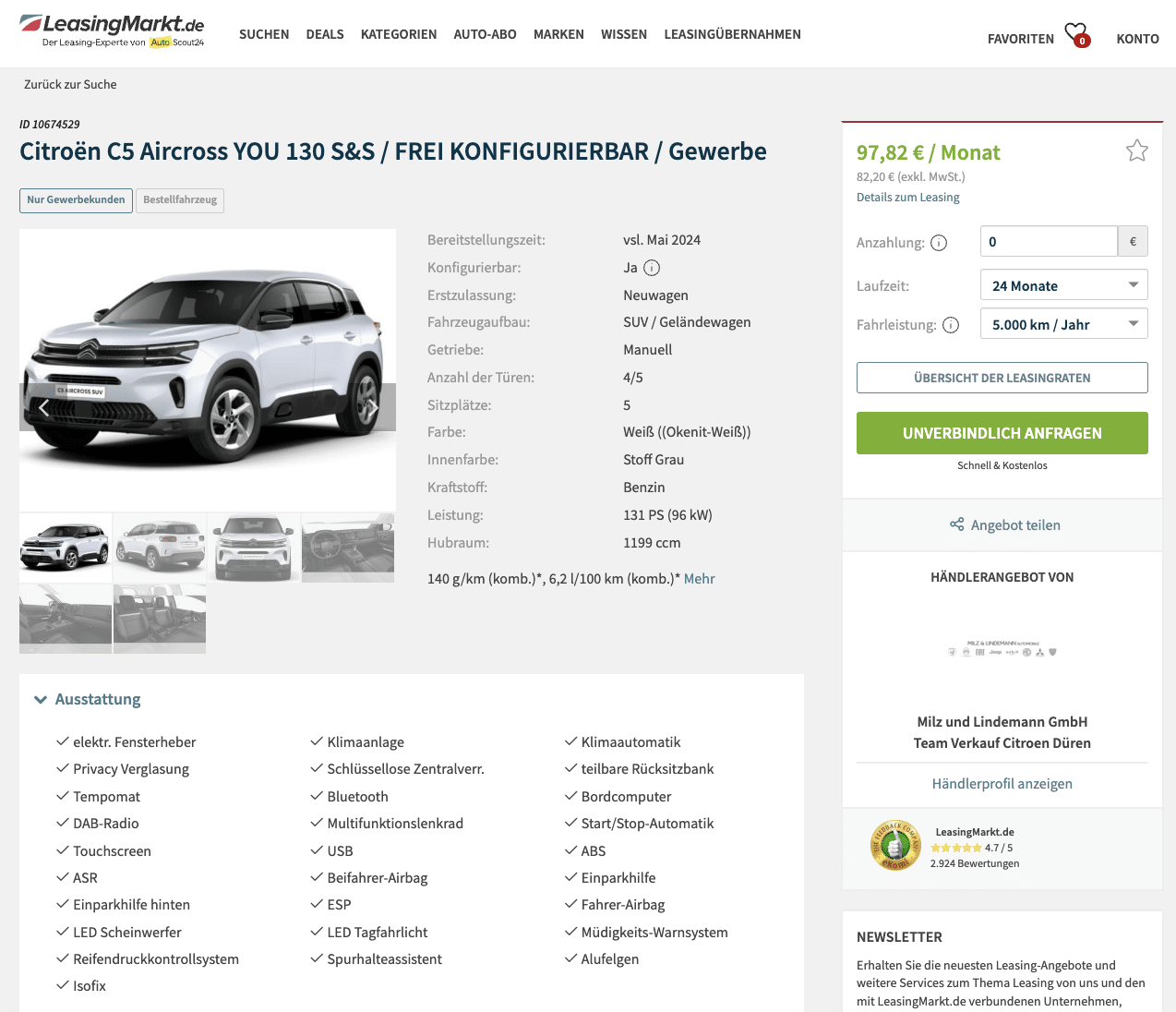Viewport: 1176px width, 1012px height.
Task: Open Händlerprofil anzeigen link
Action: [x=1002, y=783]
